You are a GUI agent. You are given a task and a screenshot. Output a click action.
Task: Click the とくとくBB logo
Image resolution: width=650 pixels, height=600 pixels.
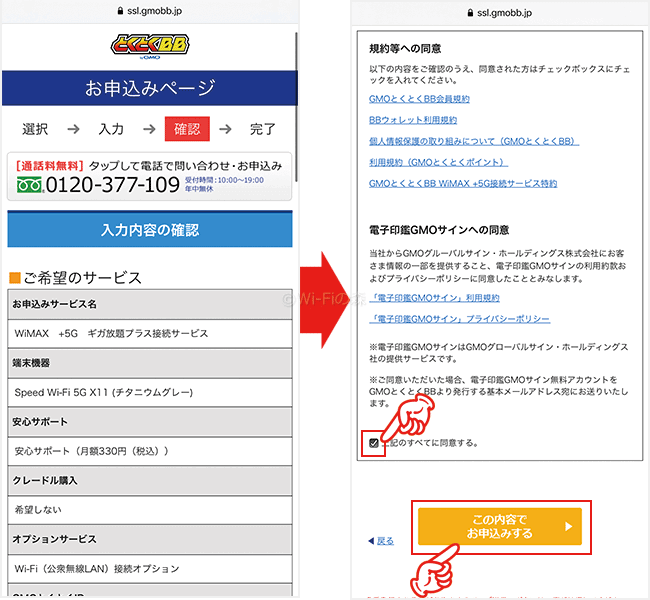150,46
